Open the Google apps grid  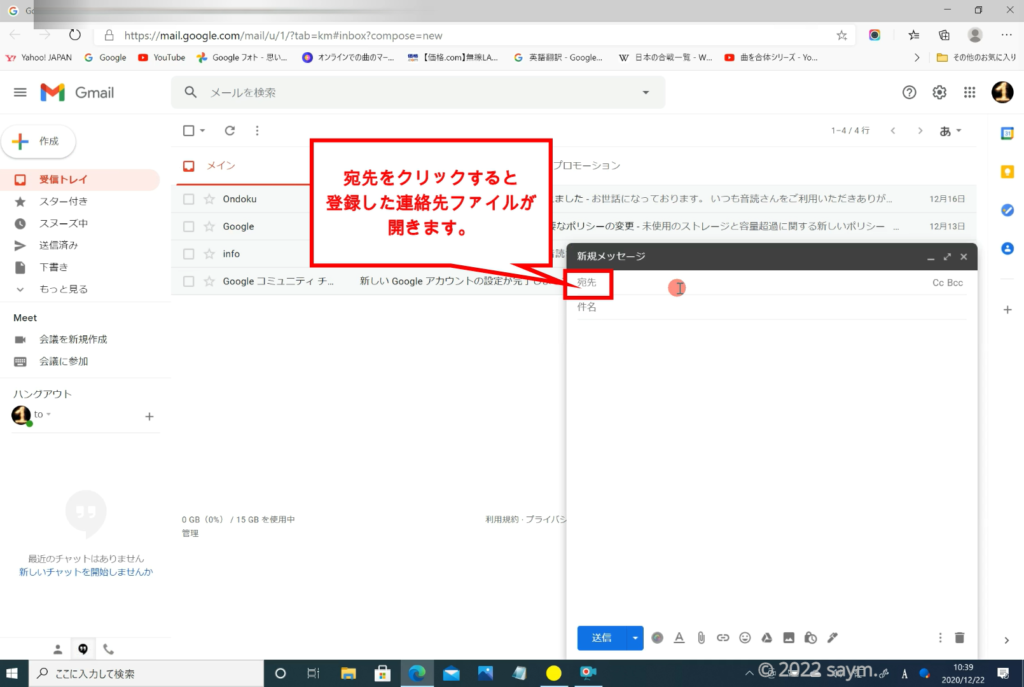pyautogui.click(x=969, y=92)
